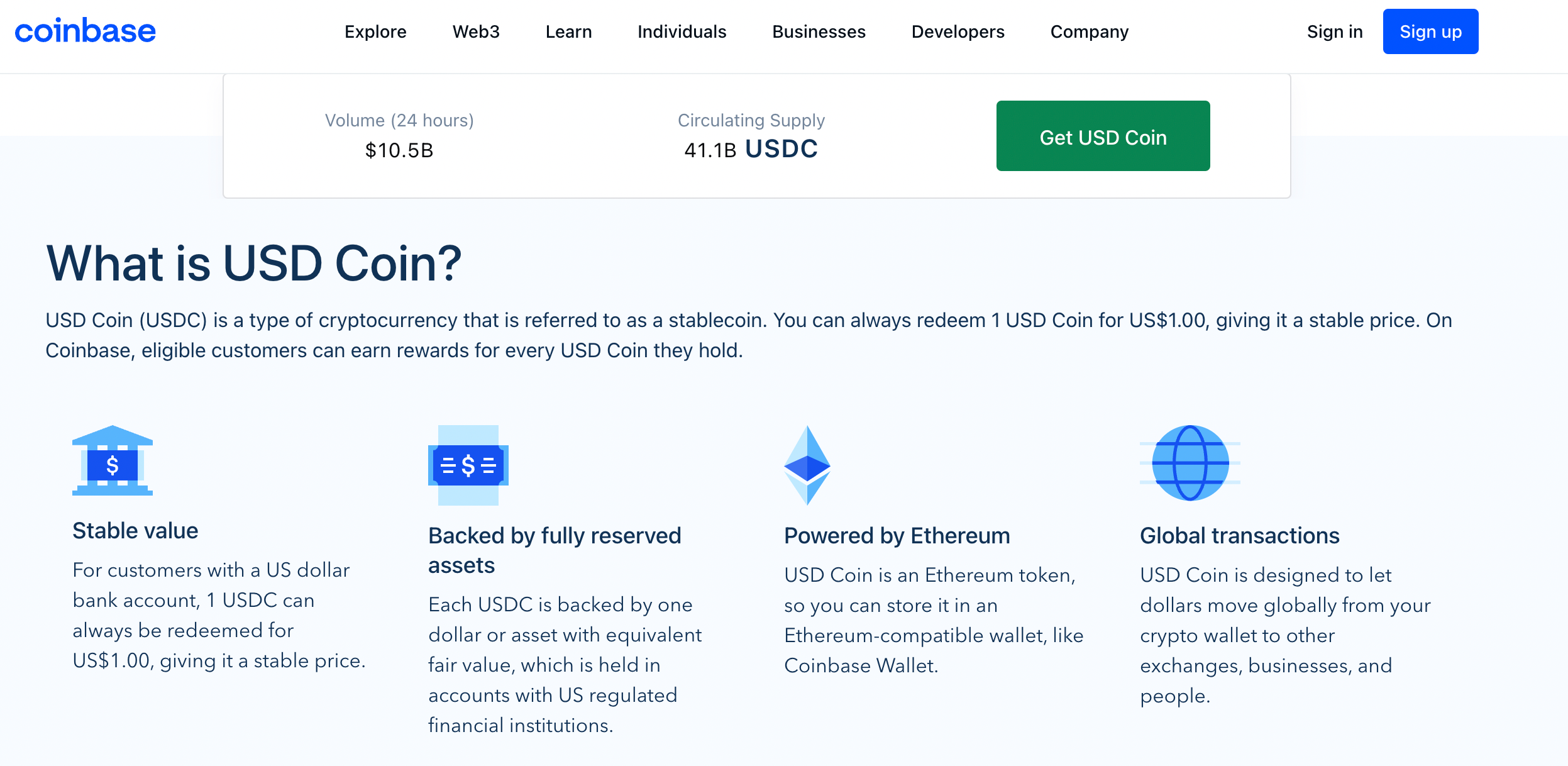Open the Company menu

(1089, 31)
